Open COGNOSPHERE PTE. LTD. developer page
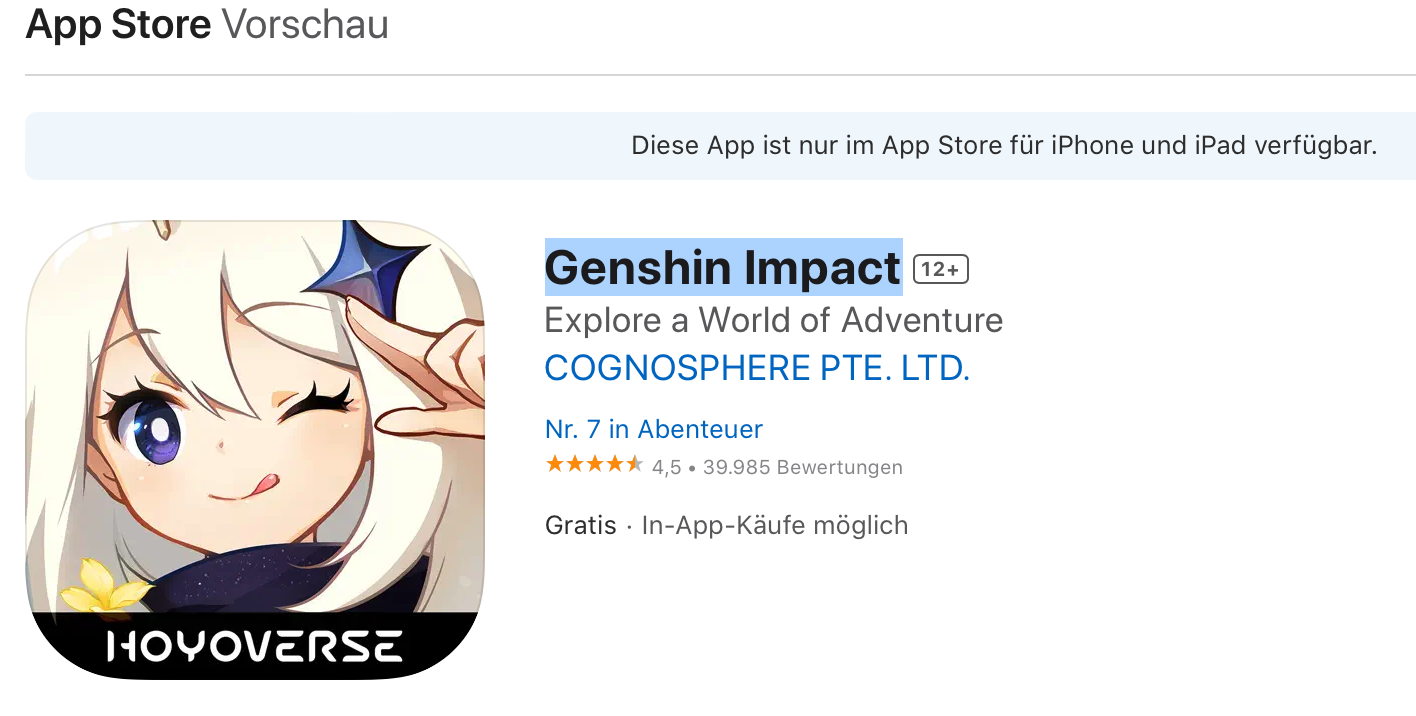Viewport: 1416px width, 716px height. tap(757, 369)
